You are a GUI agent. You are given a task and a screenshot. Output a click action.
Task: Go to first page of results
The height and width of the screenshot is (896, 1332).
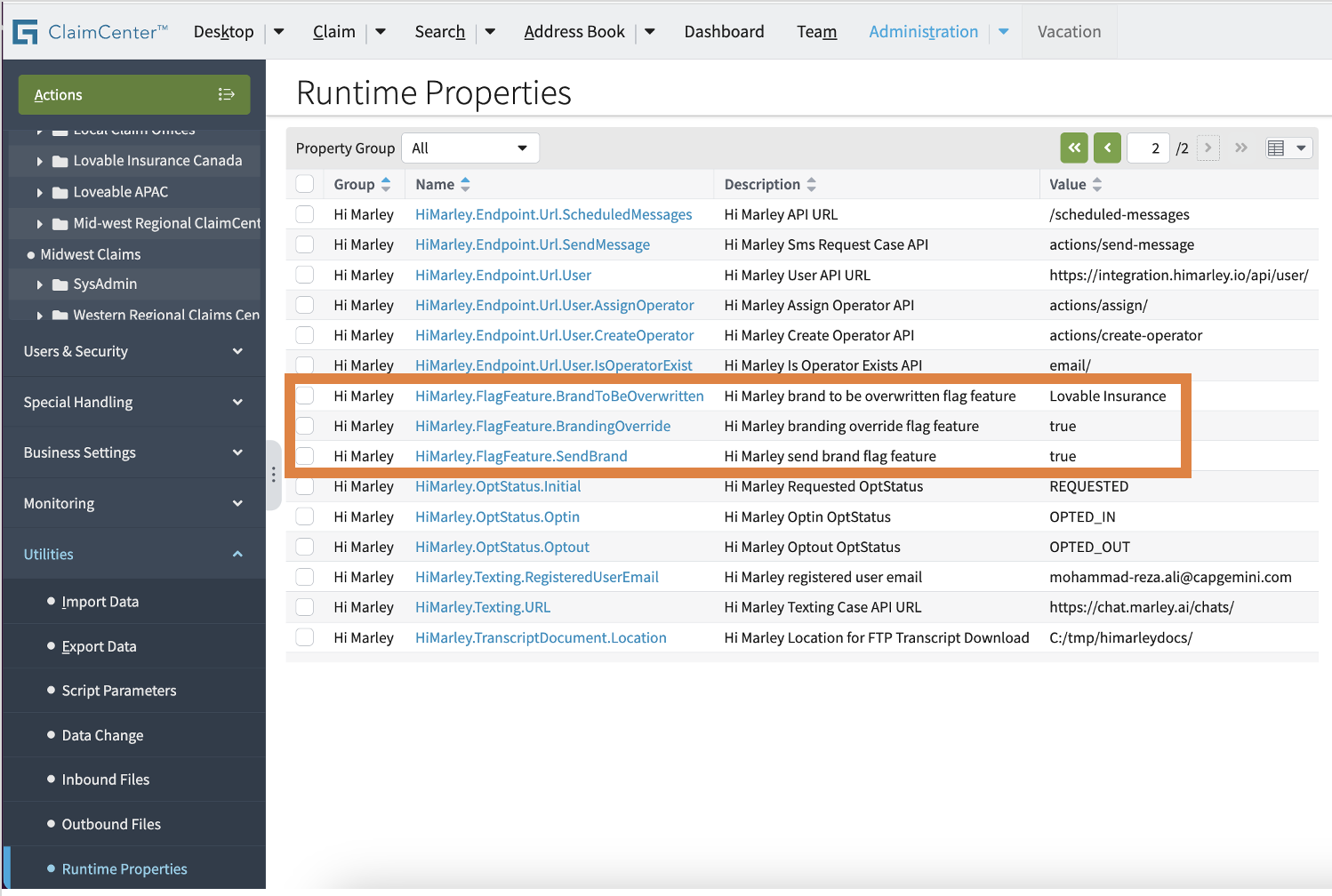(x=1074, y=148)
